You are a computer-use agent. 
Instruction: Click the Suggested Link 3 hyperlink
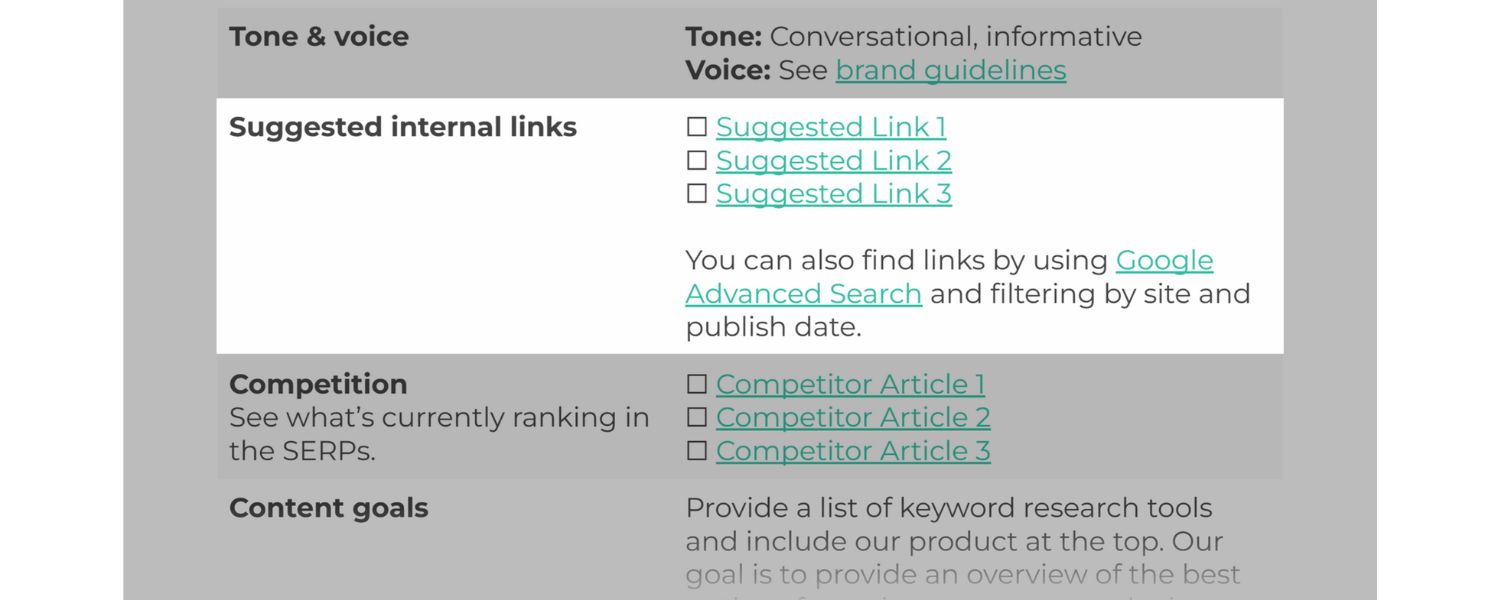tap(833, 194)
